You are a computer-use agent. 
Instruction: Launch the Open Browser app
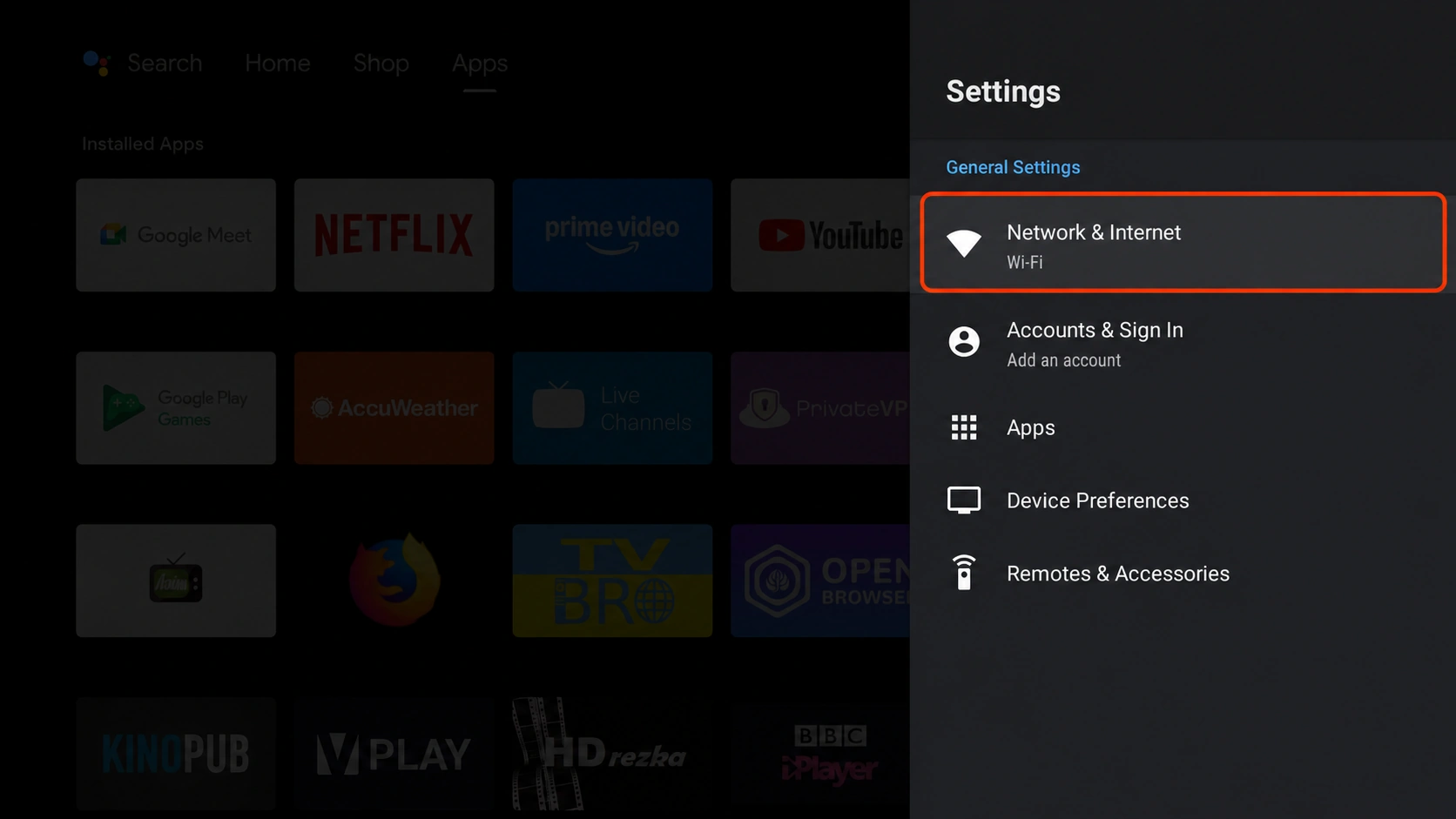[820, 581]
